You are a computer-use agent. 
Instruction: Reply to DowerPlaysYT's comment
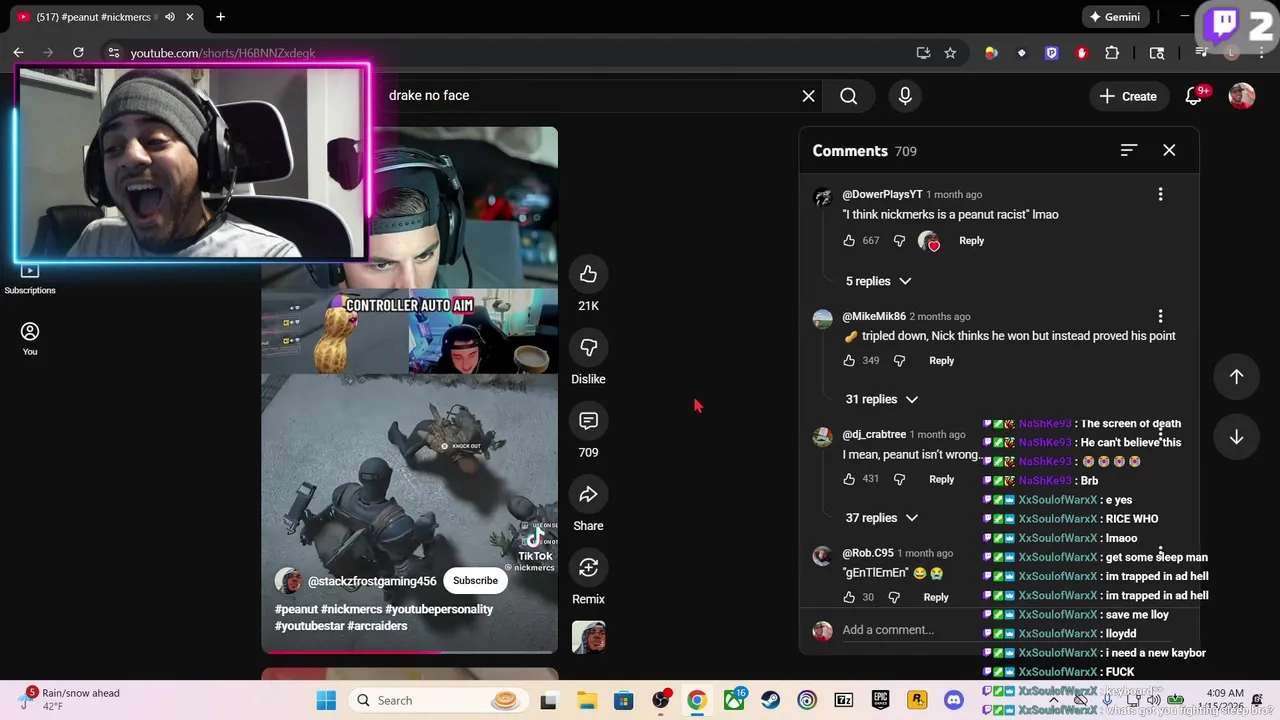(x=971, y=241)
